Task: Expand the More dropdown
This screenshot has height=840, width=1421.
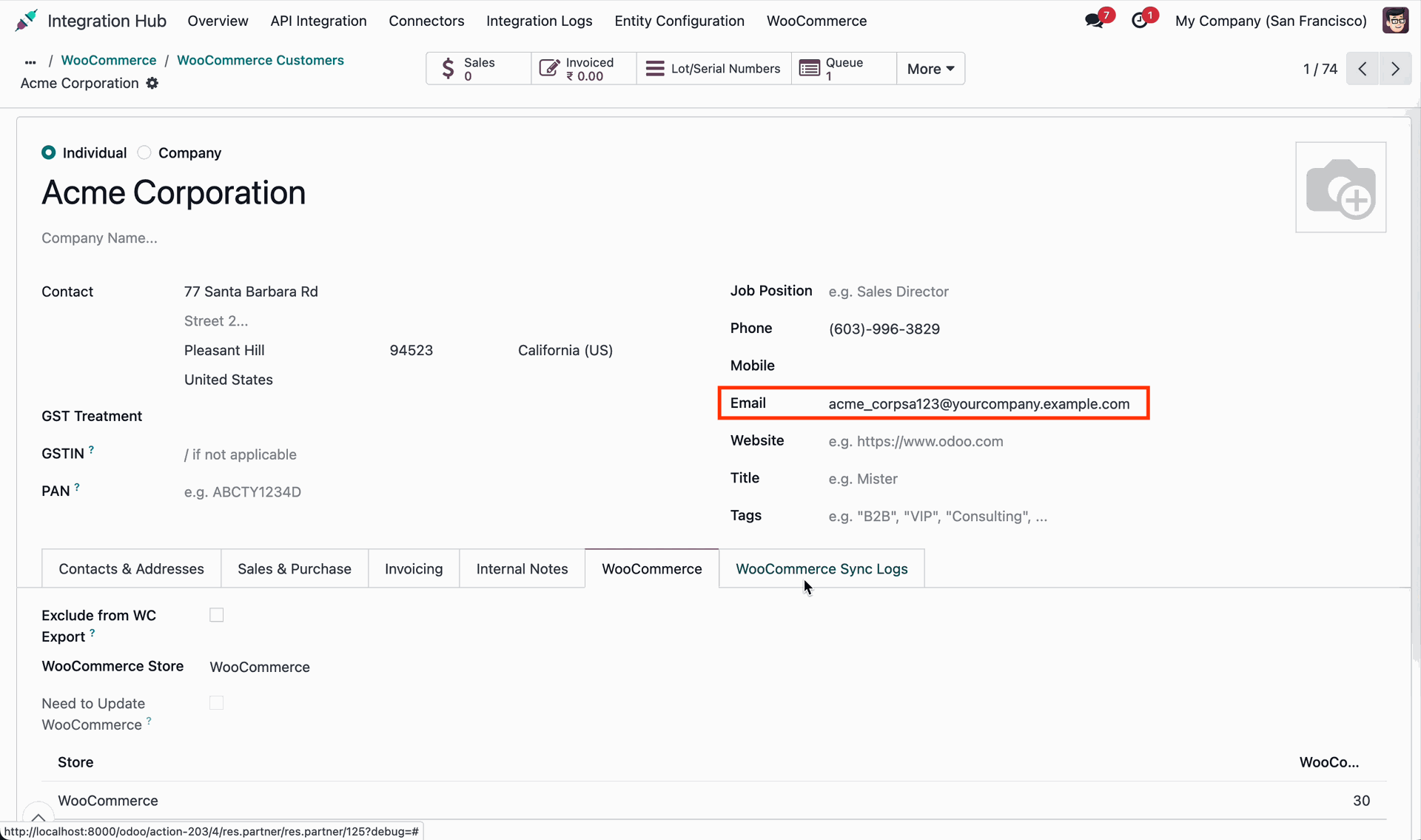Action: pyautogui.click(x=930, y=69)
